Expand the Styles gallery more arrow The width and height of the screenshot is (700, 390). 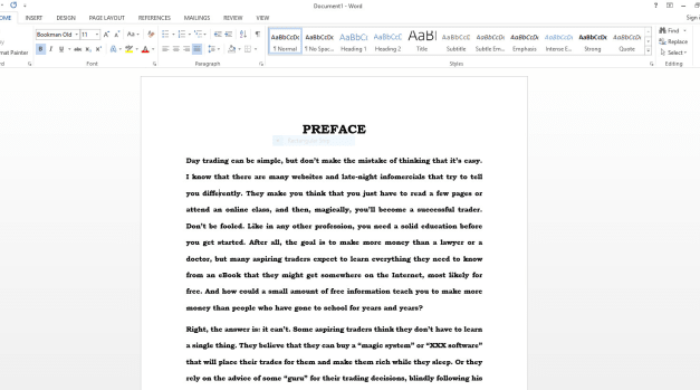648,51
